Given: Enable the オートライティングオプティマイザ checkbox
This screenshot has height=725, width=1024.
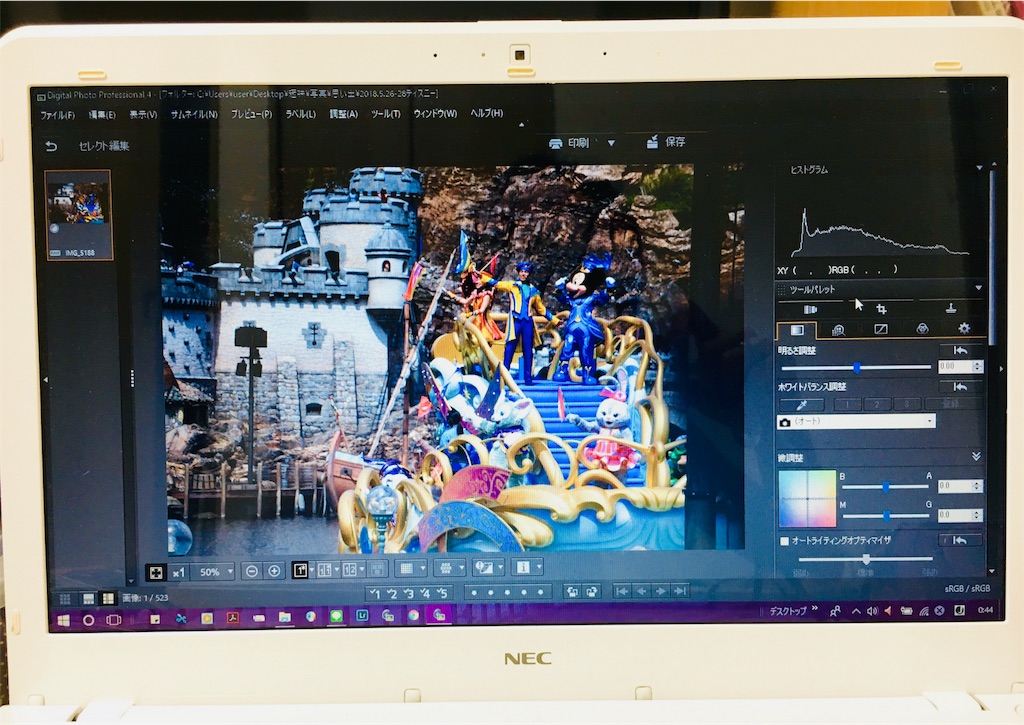Looking at the screenshot, I should click(x=784, y=541).
